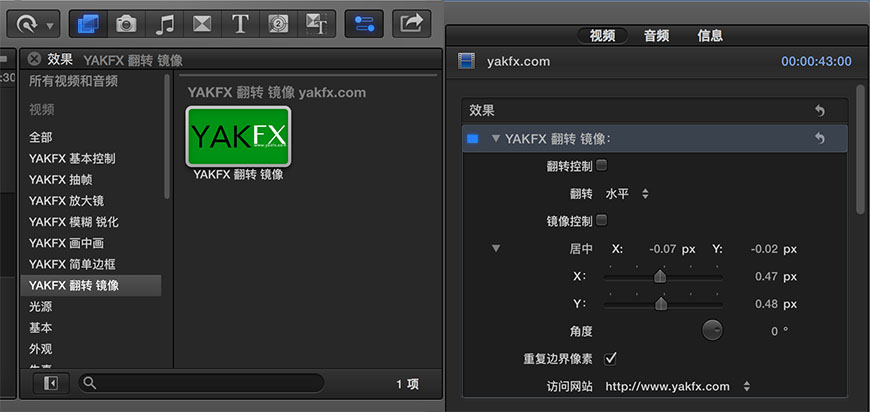870x412 pixels.
Task: Click the effects search input field
Action: (x=201, y=383)
